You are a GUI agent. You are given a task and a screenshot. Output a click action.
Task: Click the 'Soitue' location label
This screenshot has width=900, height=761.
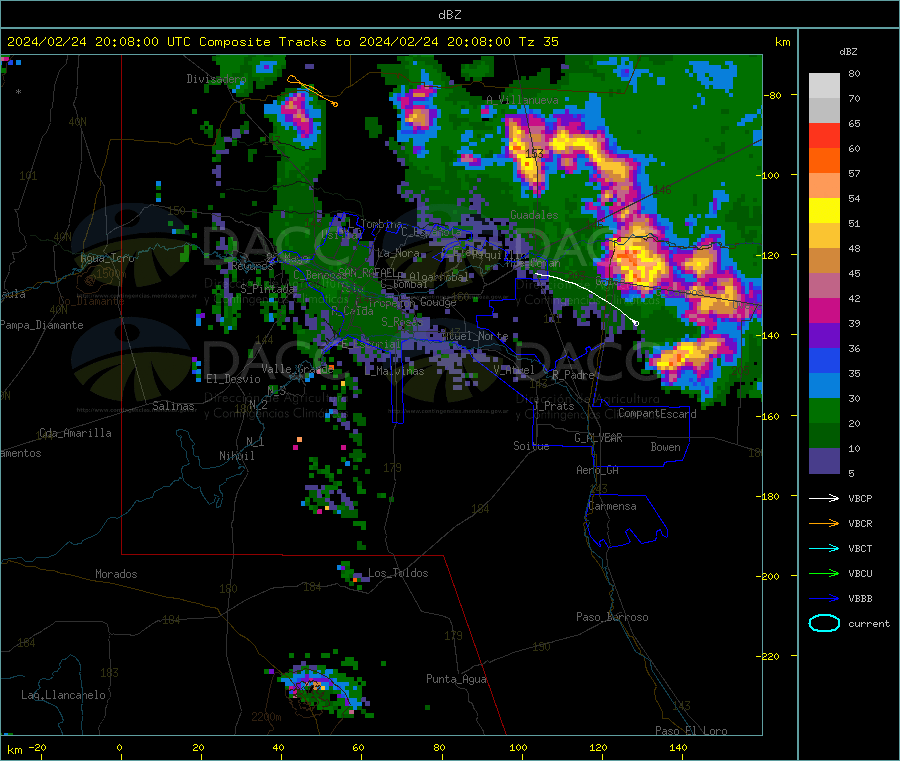pos(531,446)
